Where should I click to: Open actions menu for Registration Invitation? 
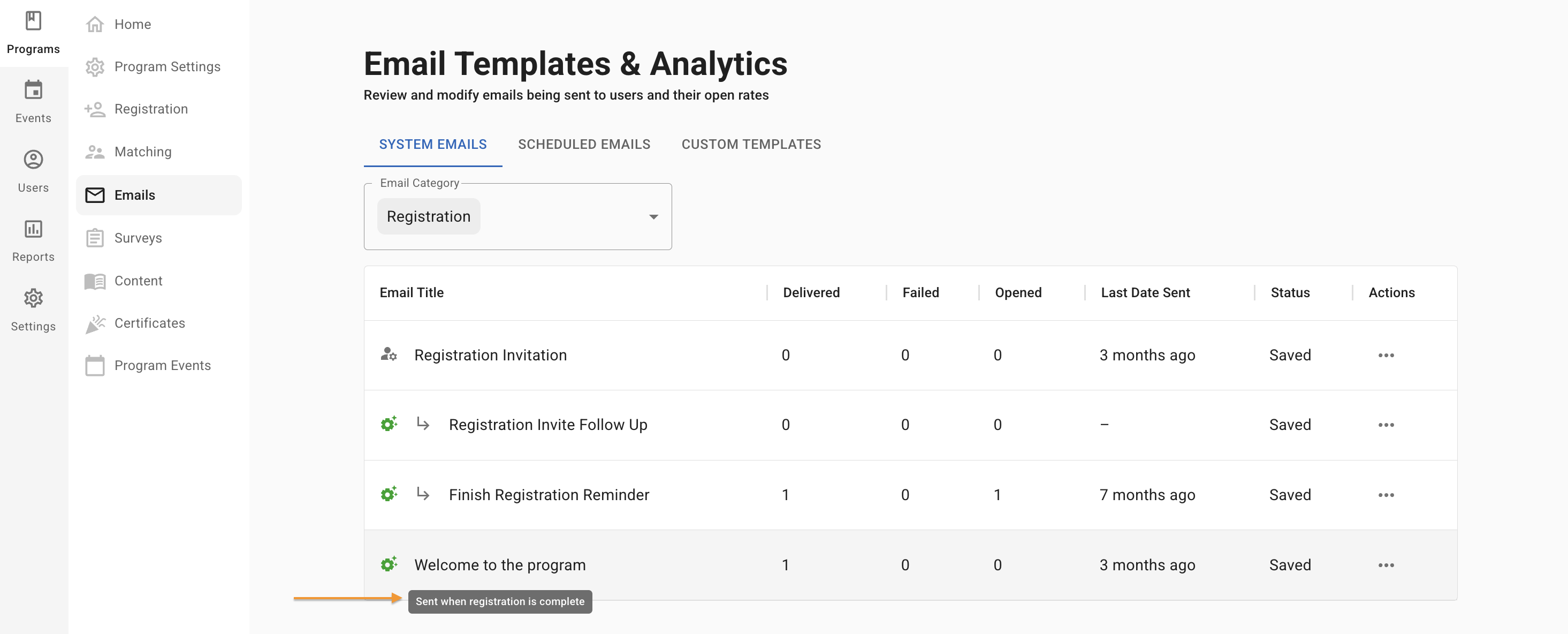1386,355
